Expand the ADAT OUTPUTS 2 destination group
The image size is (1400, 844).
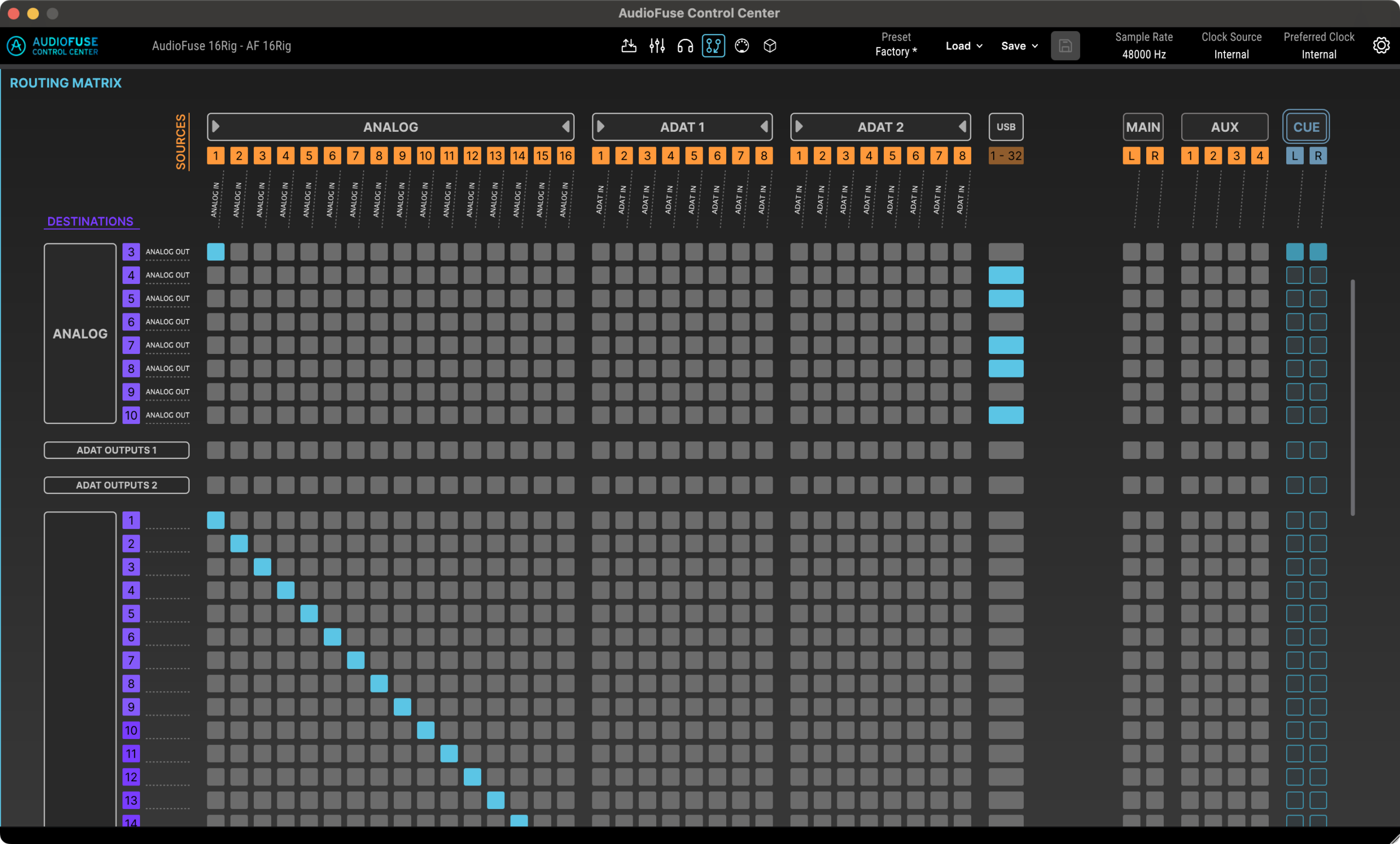(116, 485)
